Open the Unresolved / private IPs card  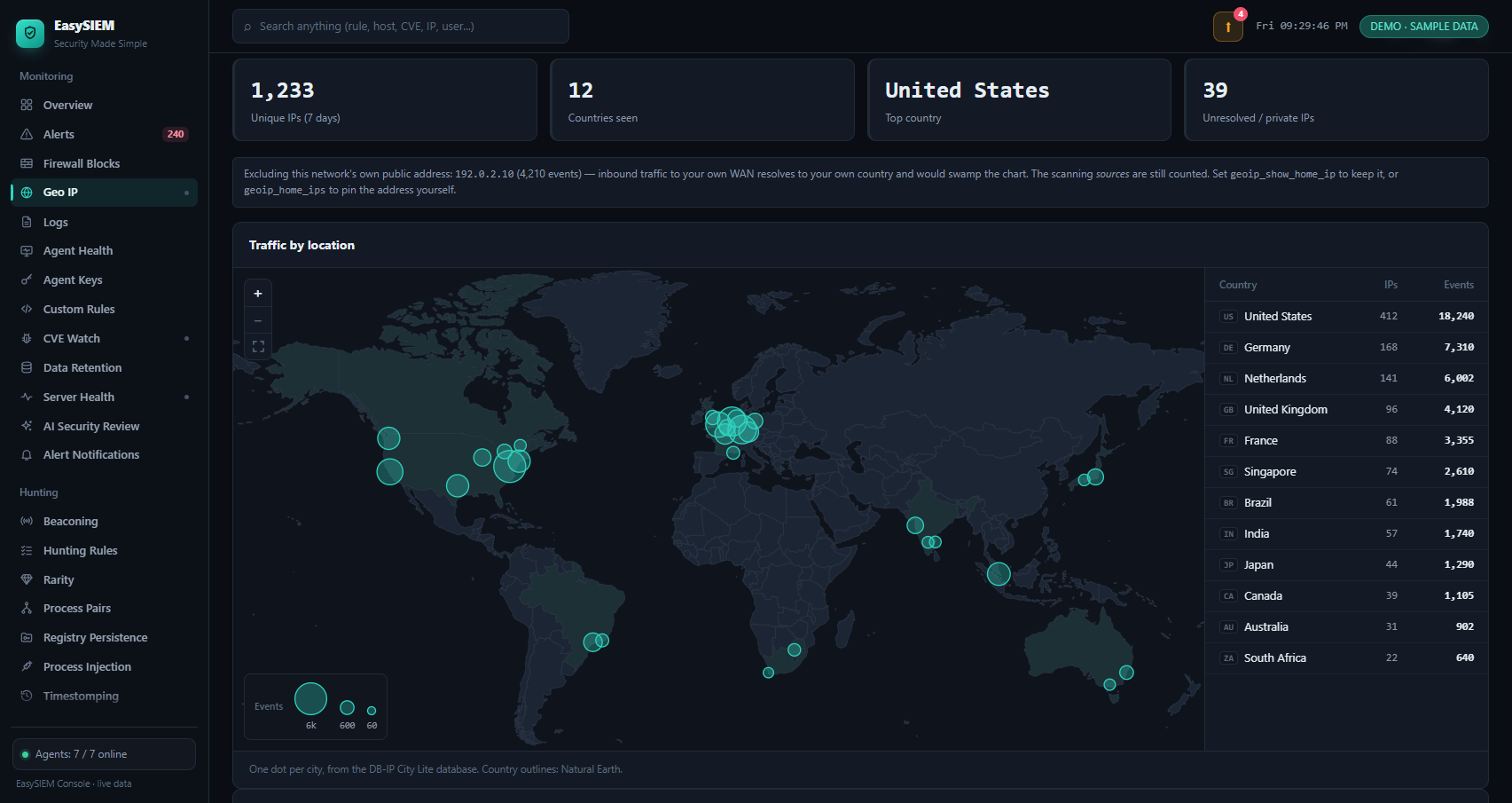click(1336, 100)
